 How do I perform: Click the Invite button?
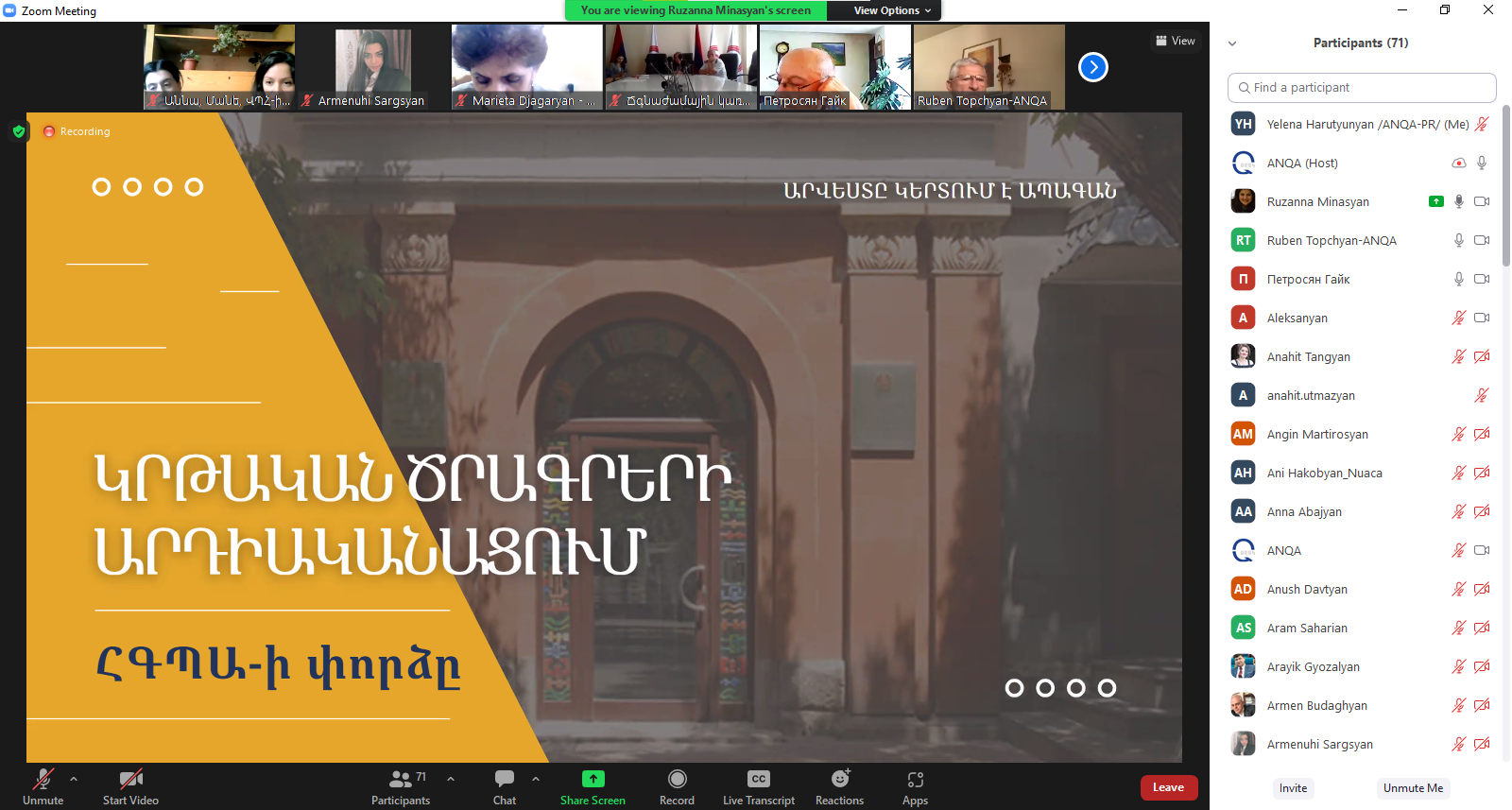tap(1293, 788)
